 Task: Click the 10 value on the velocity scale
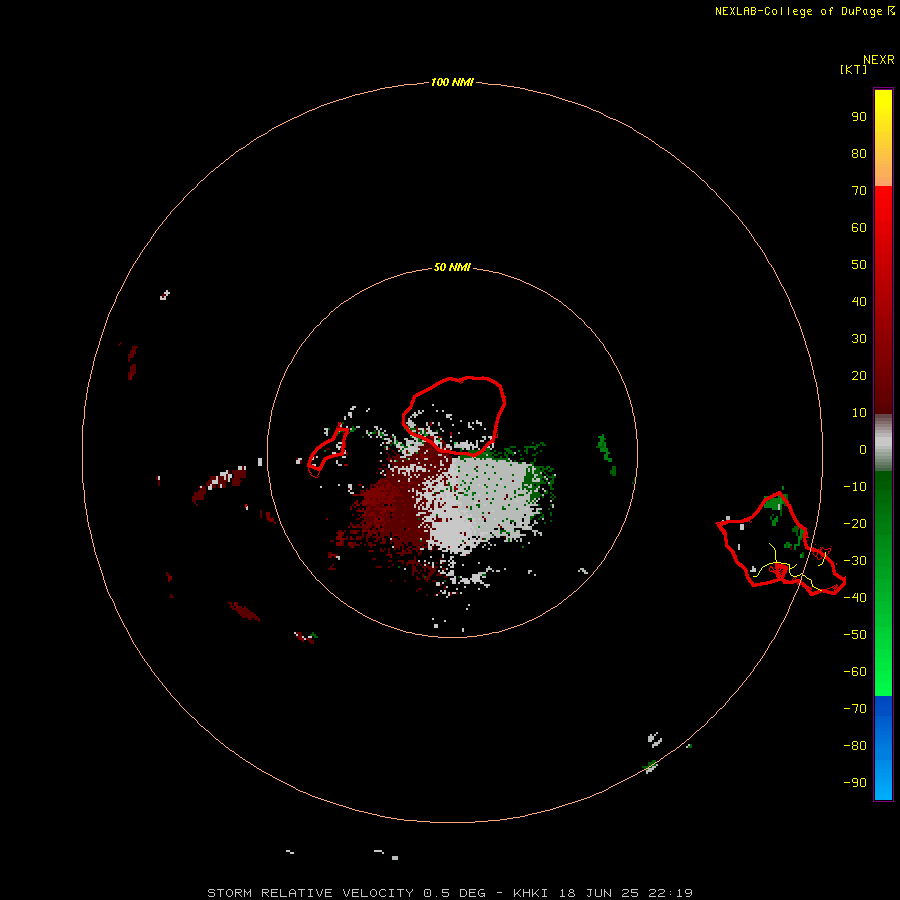pyautogui.click(x=859, y=413)
